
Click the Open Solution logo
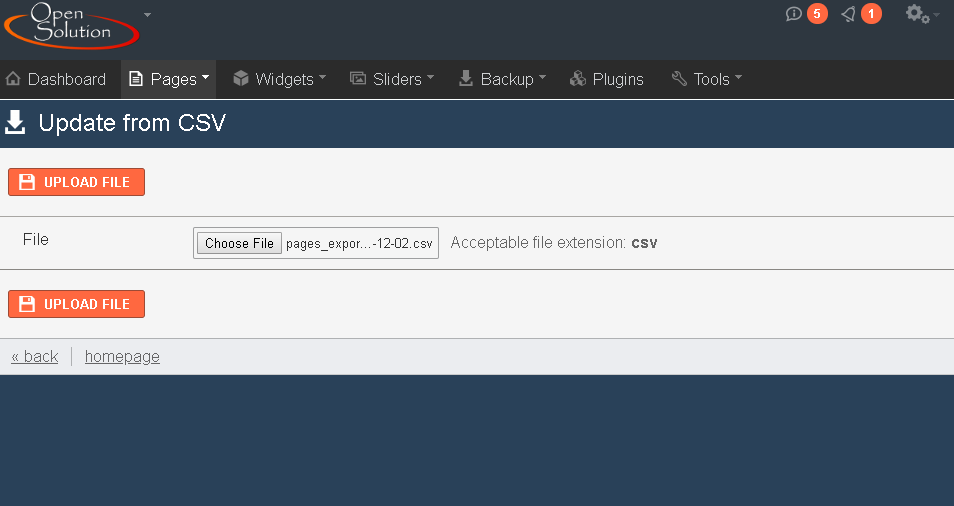coord(72,26)
